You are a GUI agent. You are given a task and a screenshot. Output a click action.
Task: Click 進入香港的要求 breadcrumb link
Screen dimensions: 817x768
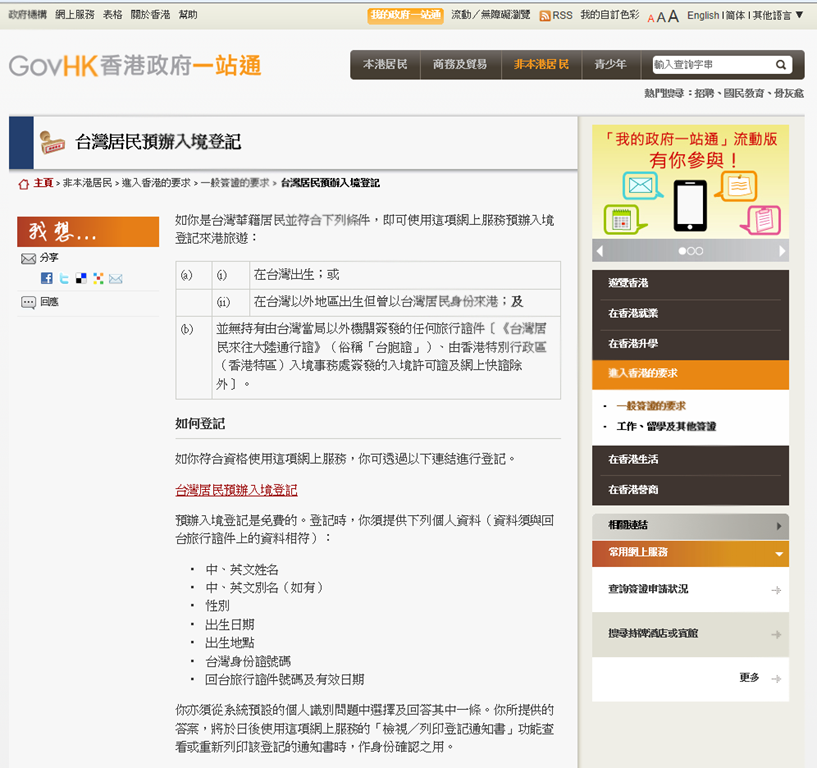[x=156, y=183]
